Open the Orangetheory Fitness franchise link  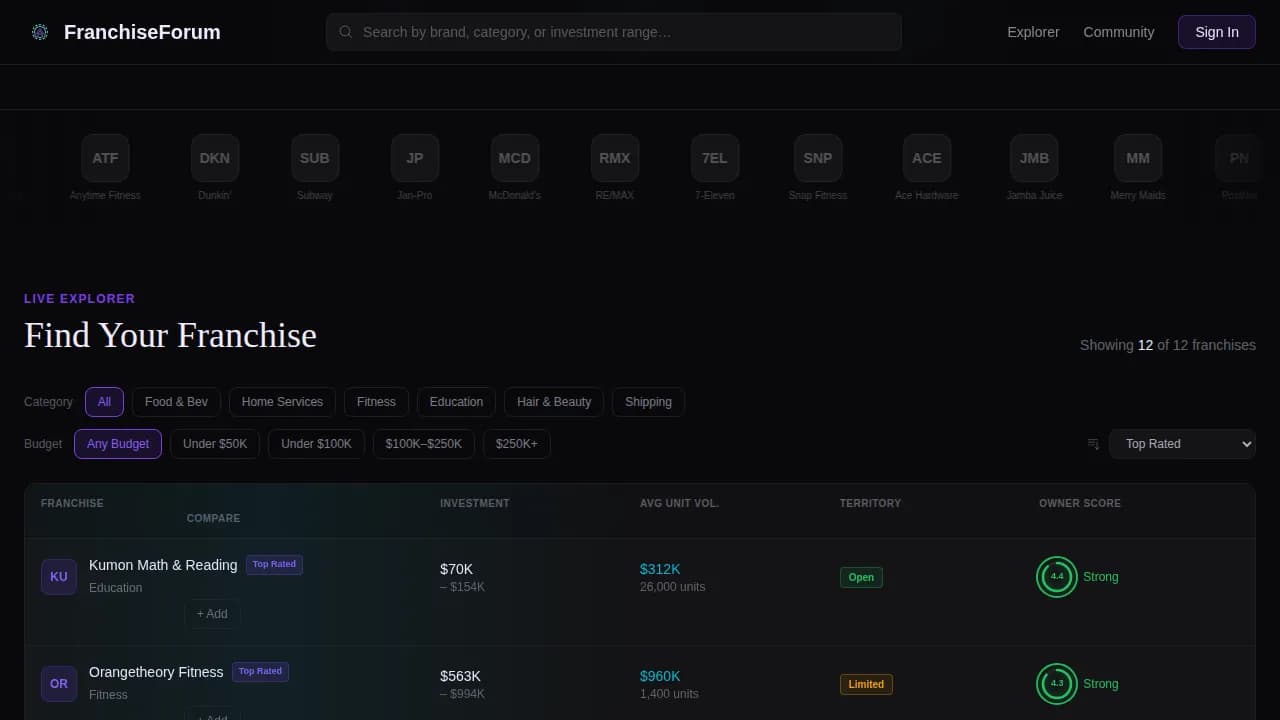[x=156, y=672]
